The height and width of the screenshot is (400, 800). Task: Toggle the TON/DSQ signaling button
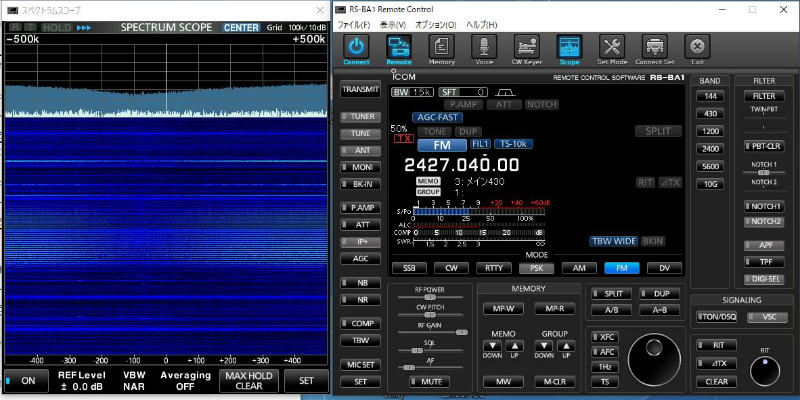click(x=717, y=317)
